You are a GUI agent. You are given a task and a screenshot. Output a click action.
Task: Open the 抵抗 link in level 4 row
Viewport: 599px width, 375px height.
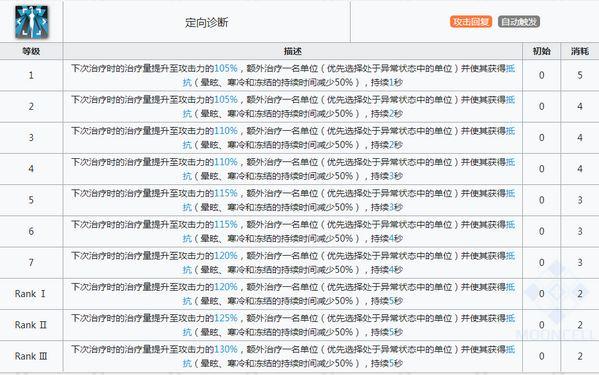(510, 162)
